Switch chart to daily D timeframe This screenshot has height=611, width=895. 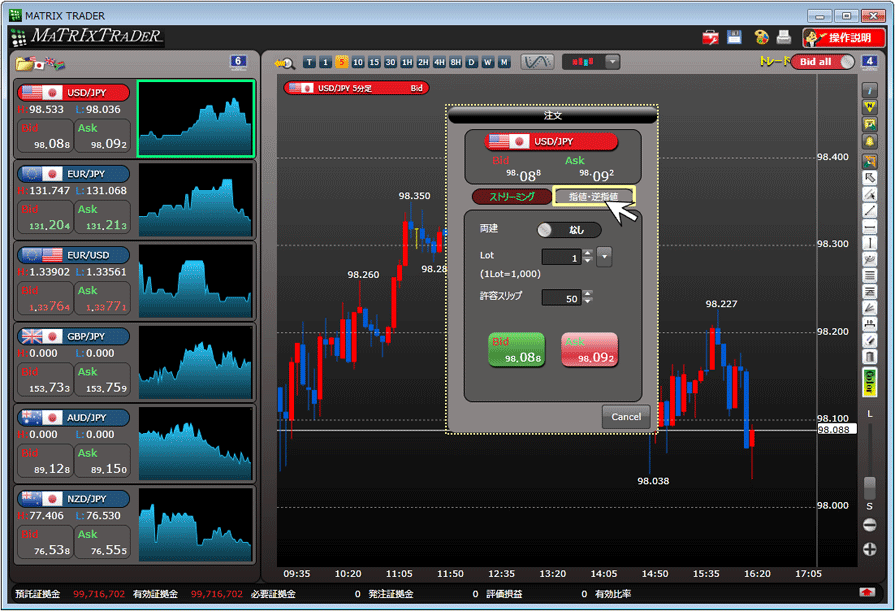tap(471, 62)
